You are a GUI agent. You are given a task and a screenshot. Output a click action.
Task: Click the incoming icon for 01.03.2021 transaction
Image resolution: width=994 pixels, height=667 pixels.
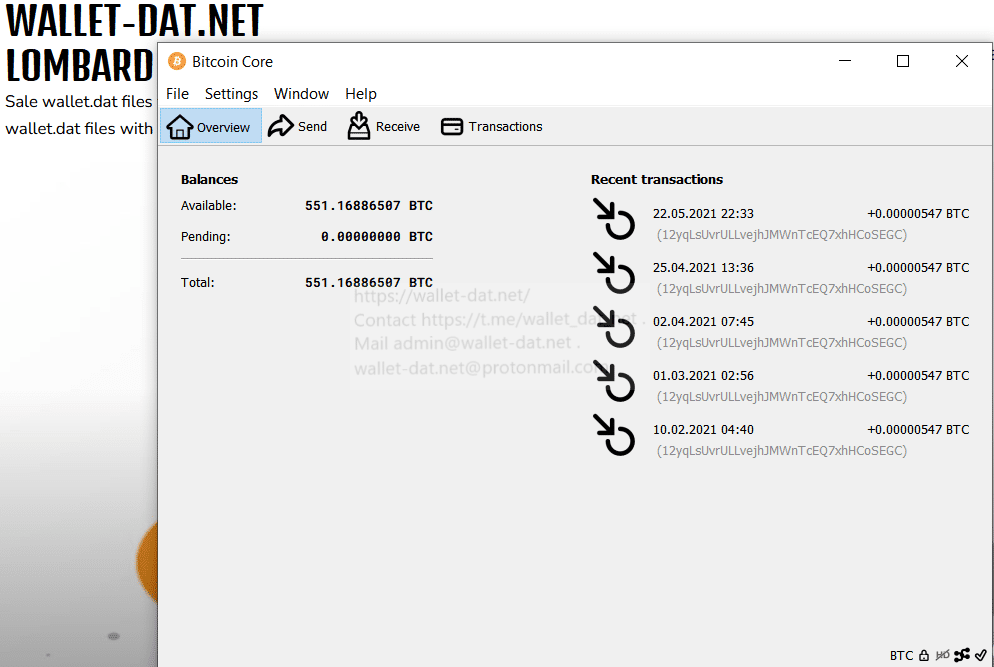(614, 380)
